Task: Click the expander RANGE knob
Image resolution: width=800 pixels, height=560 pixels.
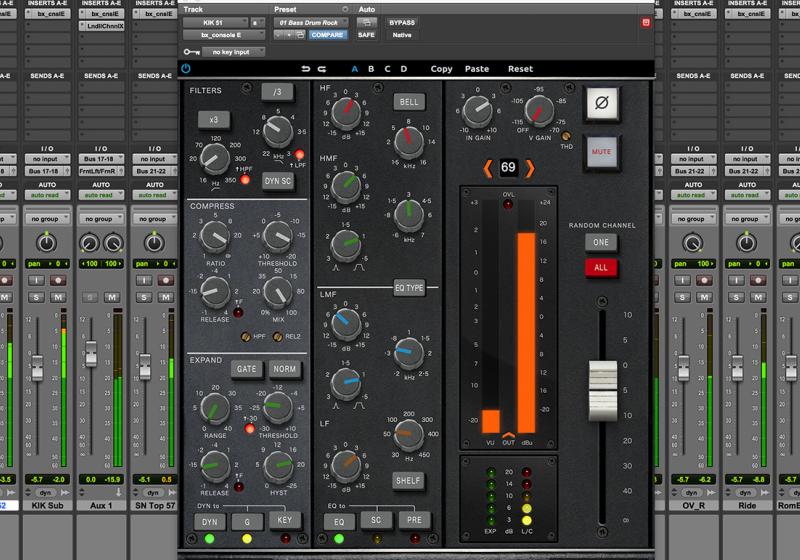Action: click(x=215, y=409)
